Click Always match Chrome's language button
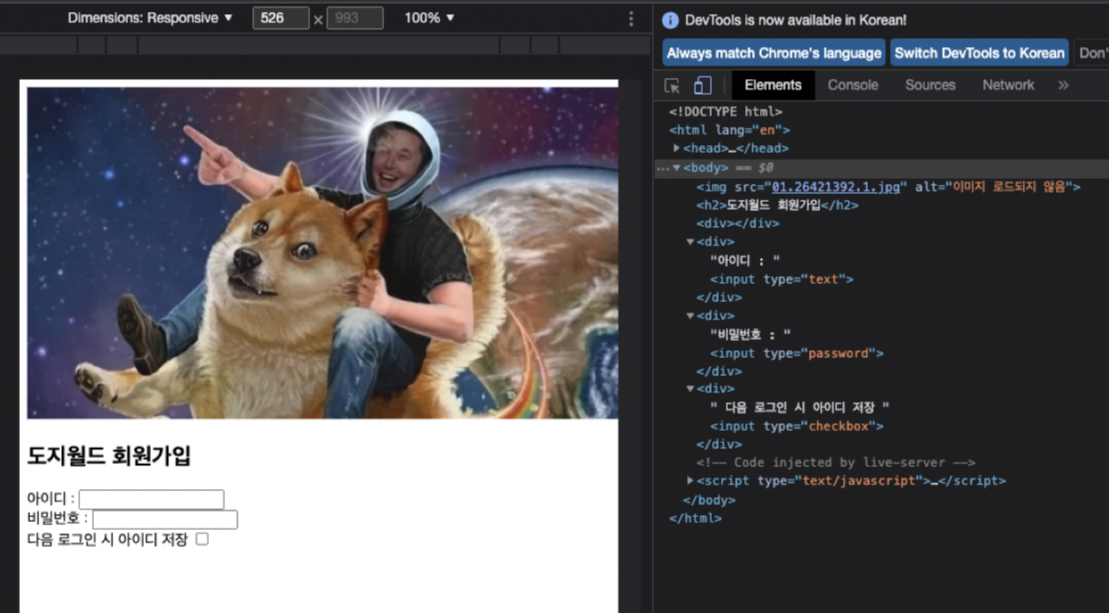 pos(774,53)
